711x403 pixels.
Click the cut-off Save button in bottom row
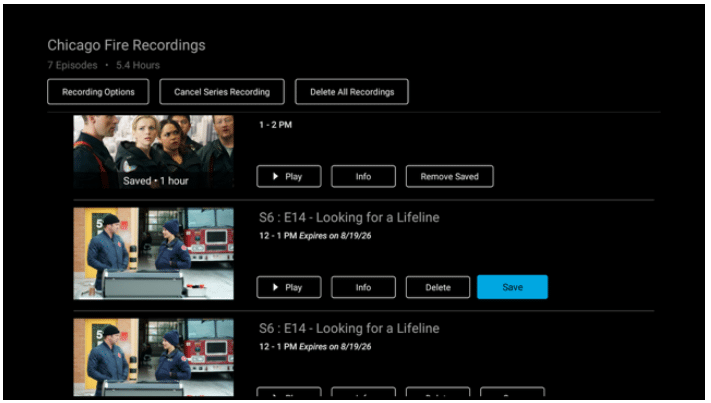click(x=512, y=393)
